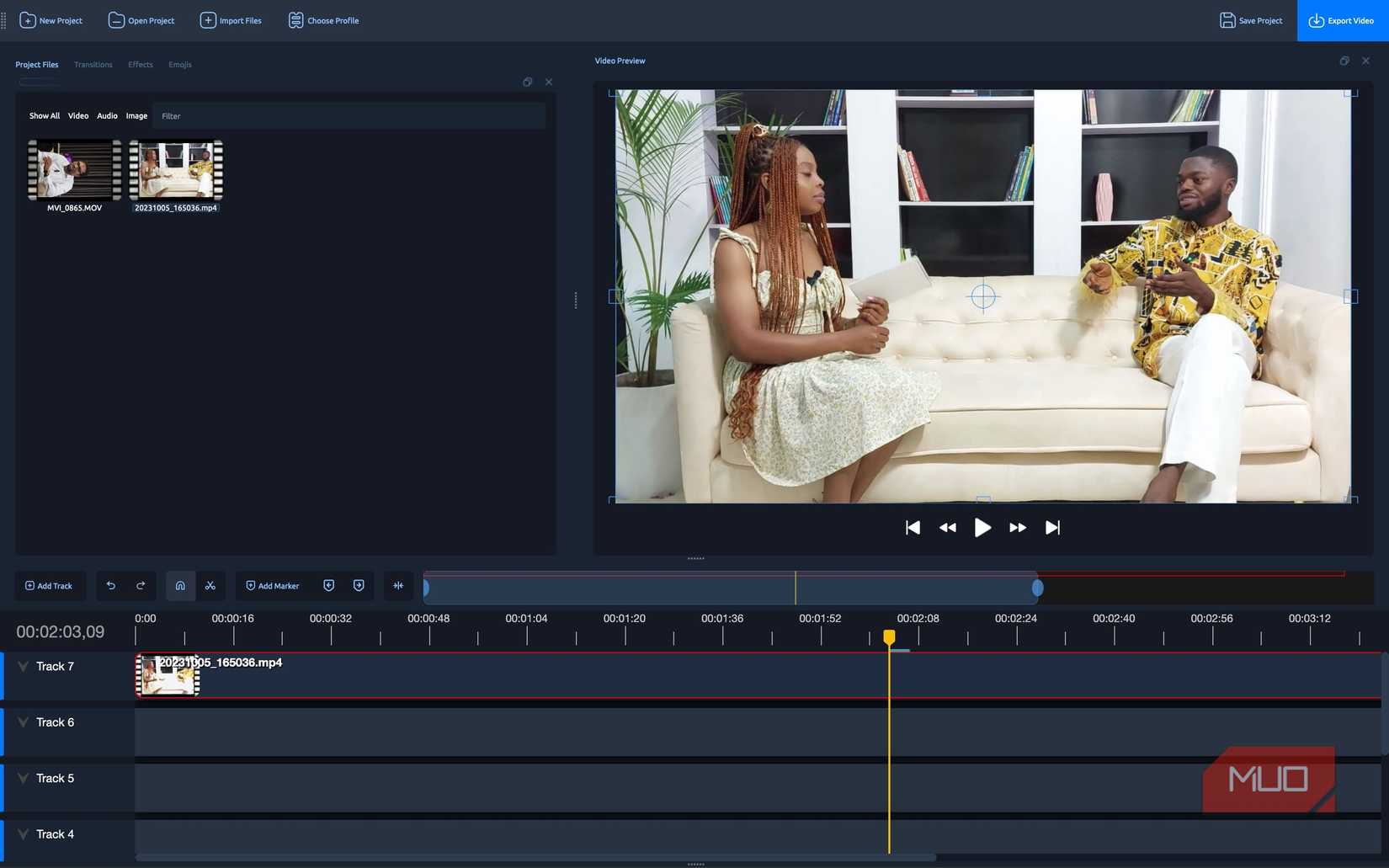Collapse Track 7 using its chevron
Image resolution: width=1389 pixels, height=868 pixels.
click(23, 666)
